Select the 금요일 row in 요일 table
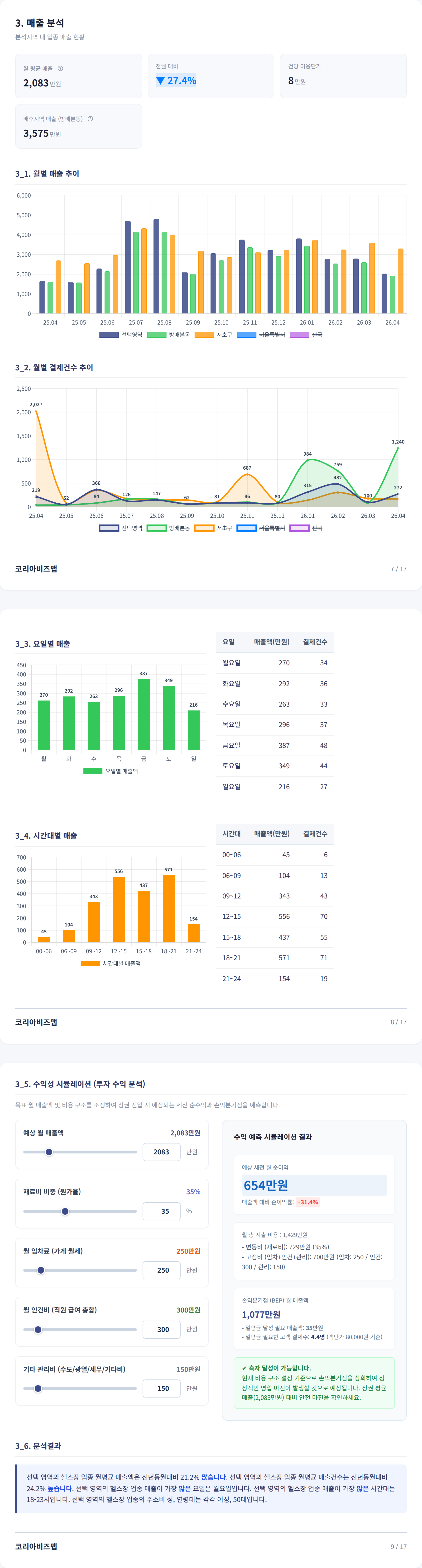Image resolution: width=422 pixels, height=1568 pixels. [275, 745]
